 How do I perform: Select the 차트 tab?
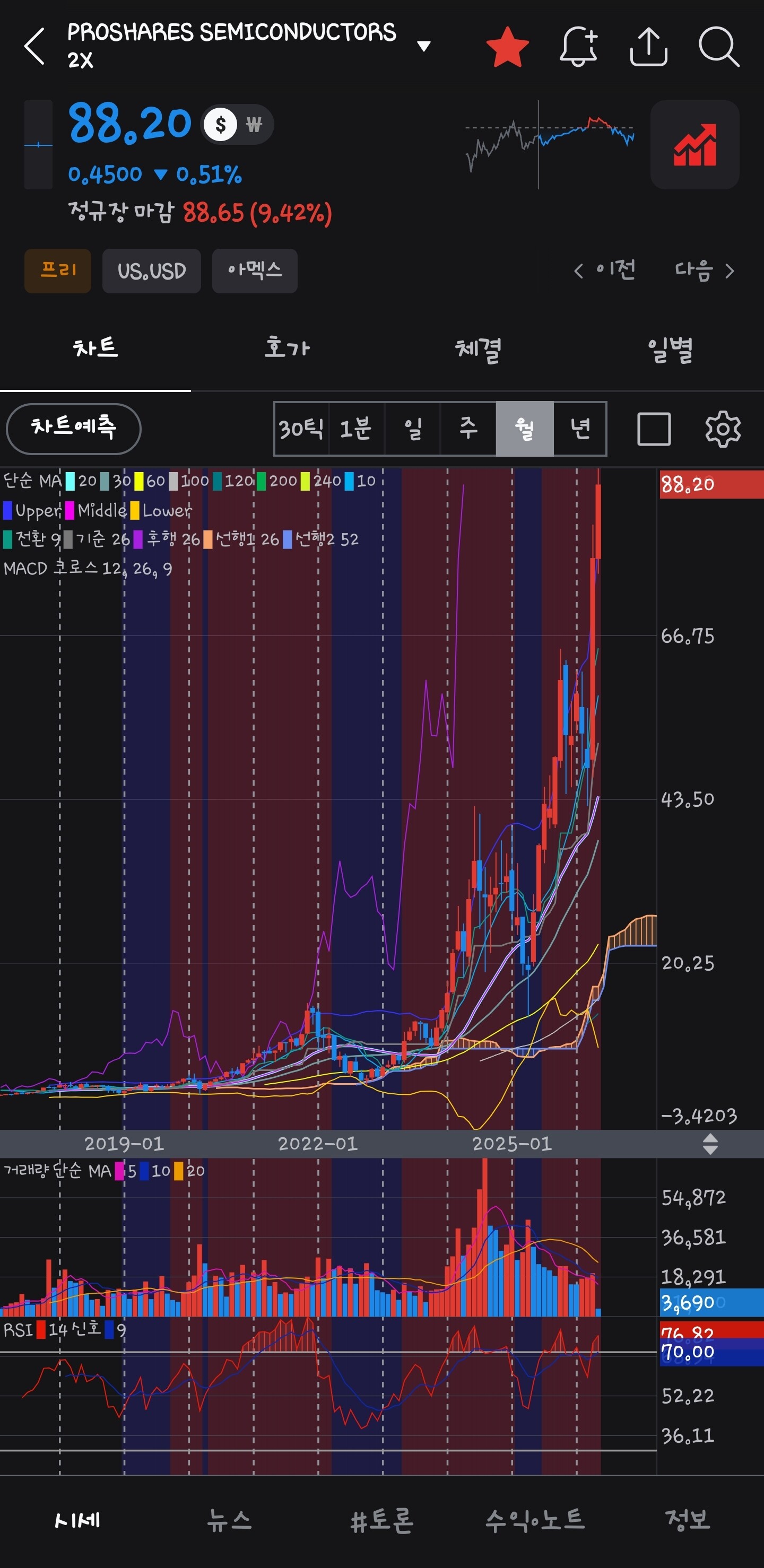point(95,349)
